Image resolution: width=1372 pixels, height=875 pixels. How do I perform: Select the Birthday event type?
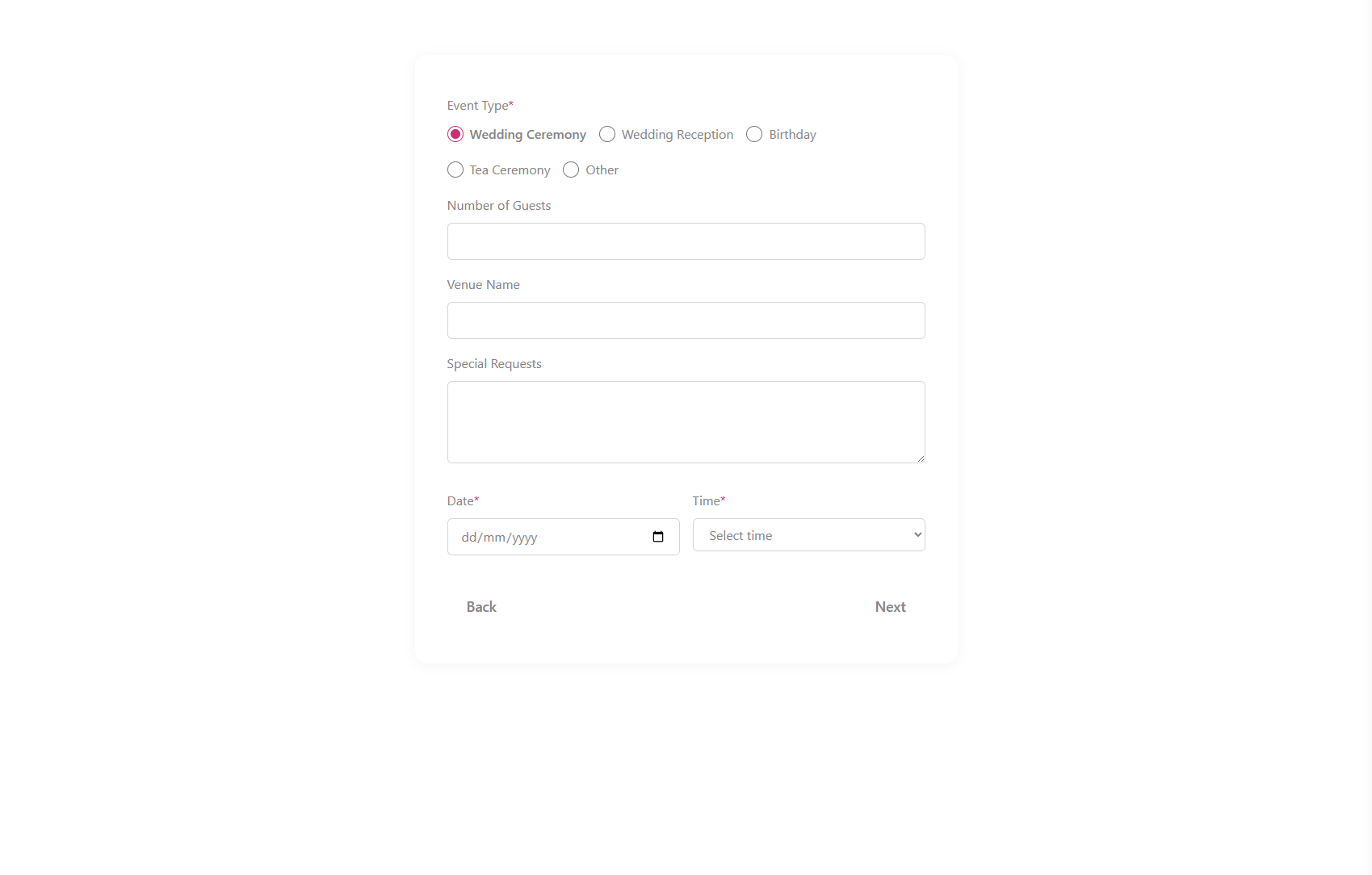pos(754,134)
